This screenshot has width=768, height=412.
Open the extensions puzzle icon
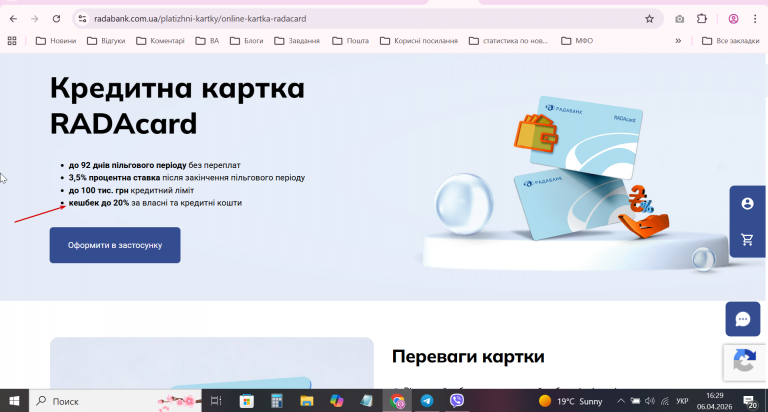702,19
